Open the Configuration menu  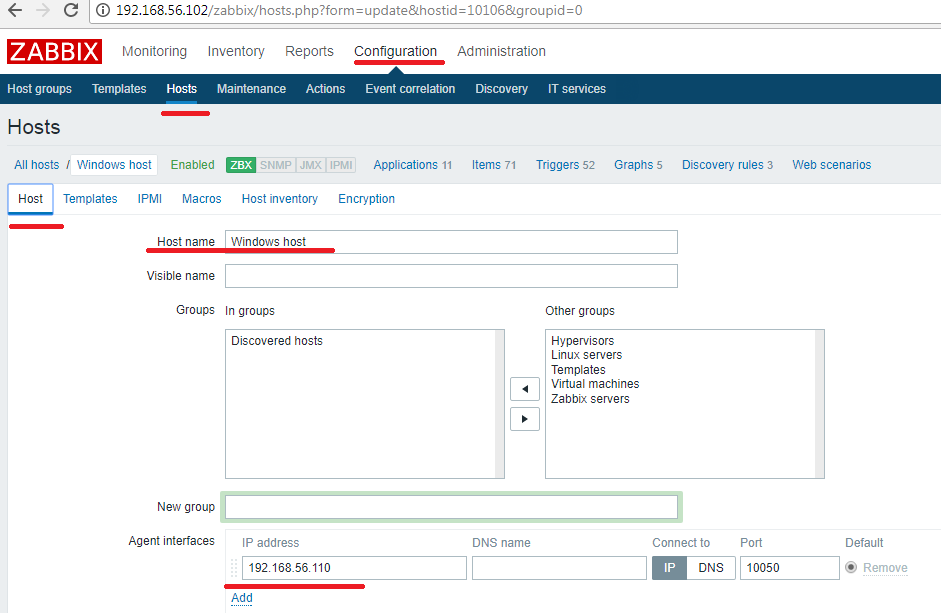pyautogui.click(x=395, y=52)
